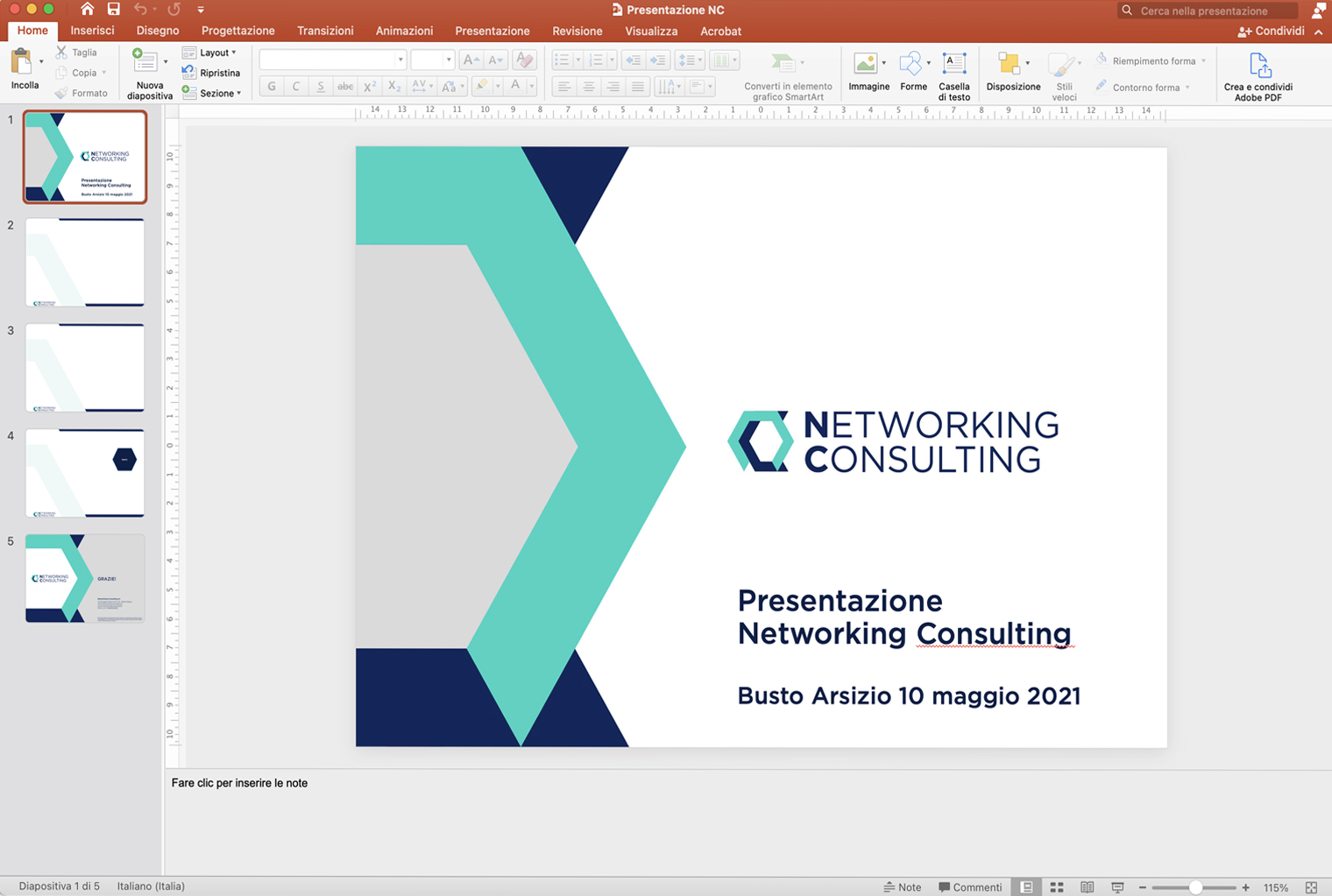Expand the font name list arrow
Image resolution: width=1332 pixels, height=896 pixels.
tap(400, 60)
